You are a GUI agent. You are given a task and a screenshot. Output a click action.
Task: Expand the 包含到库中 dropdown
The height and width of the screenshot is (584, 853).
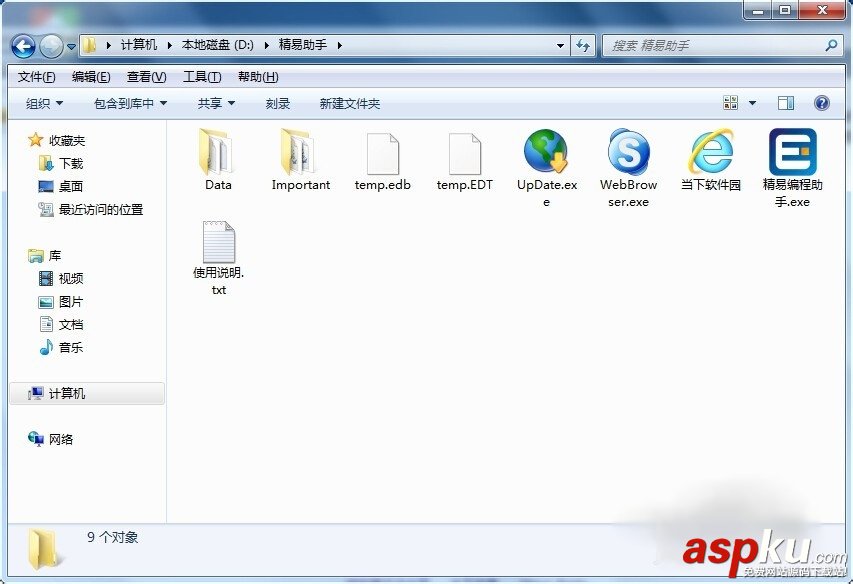[130, 103]
